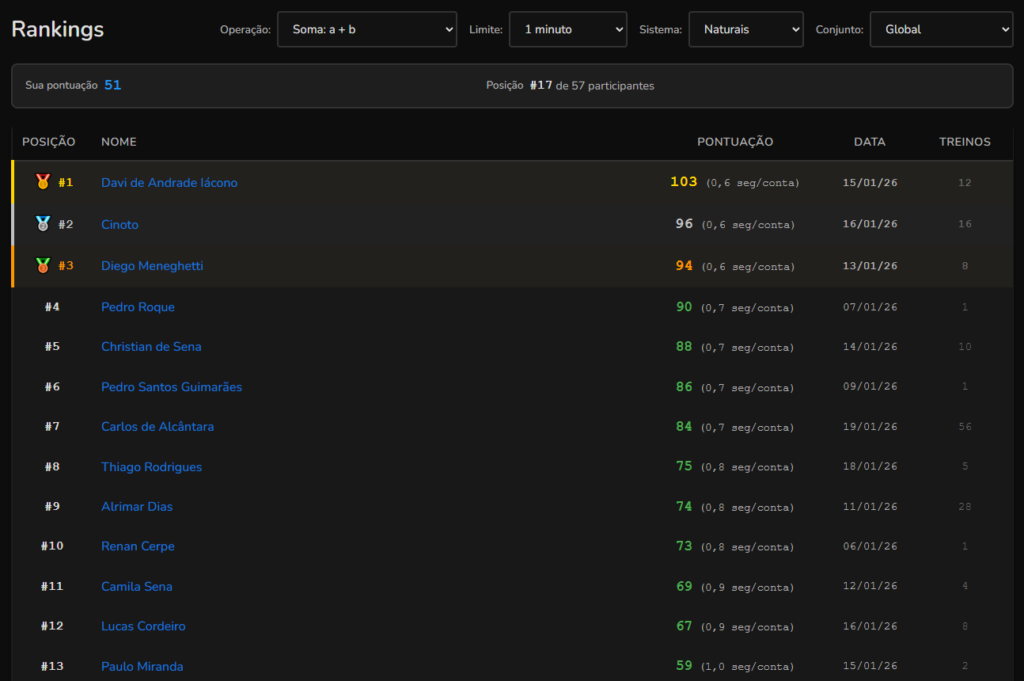Select Pedro Roque in the rankings
This screenshot has height=681, width=1024.
(x=138, y=307)
